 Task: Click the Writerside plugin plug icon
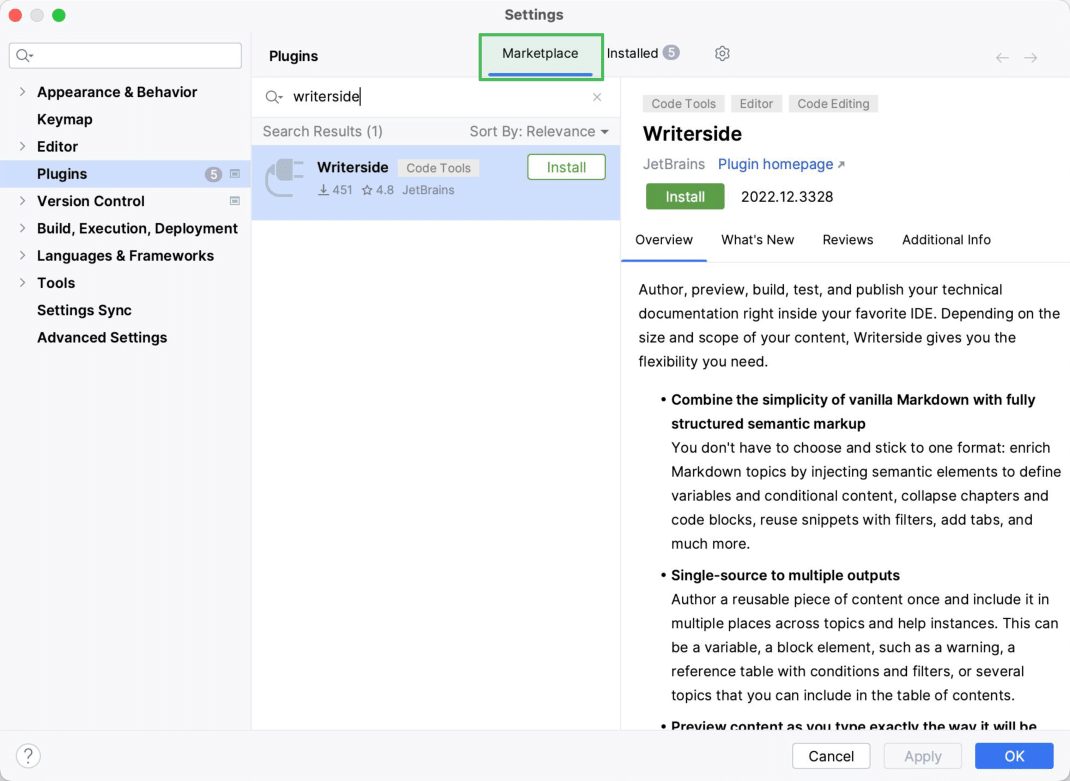coord(284,179)
